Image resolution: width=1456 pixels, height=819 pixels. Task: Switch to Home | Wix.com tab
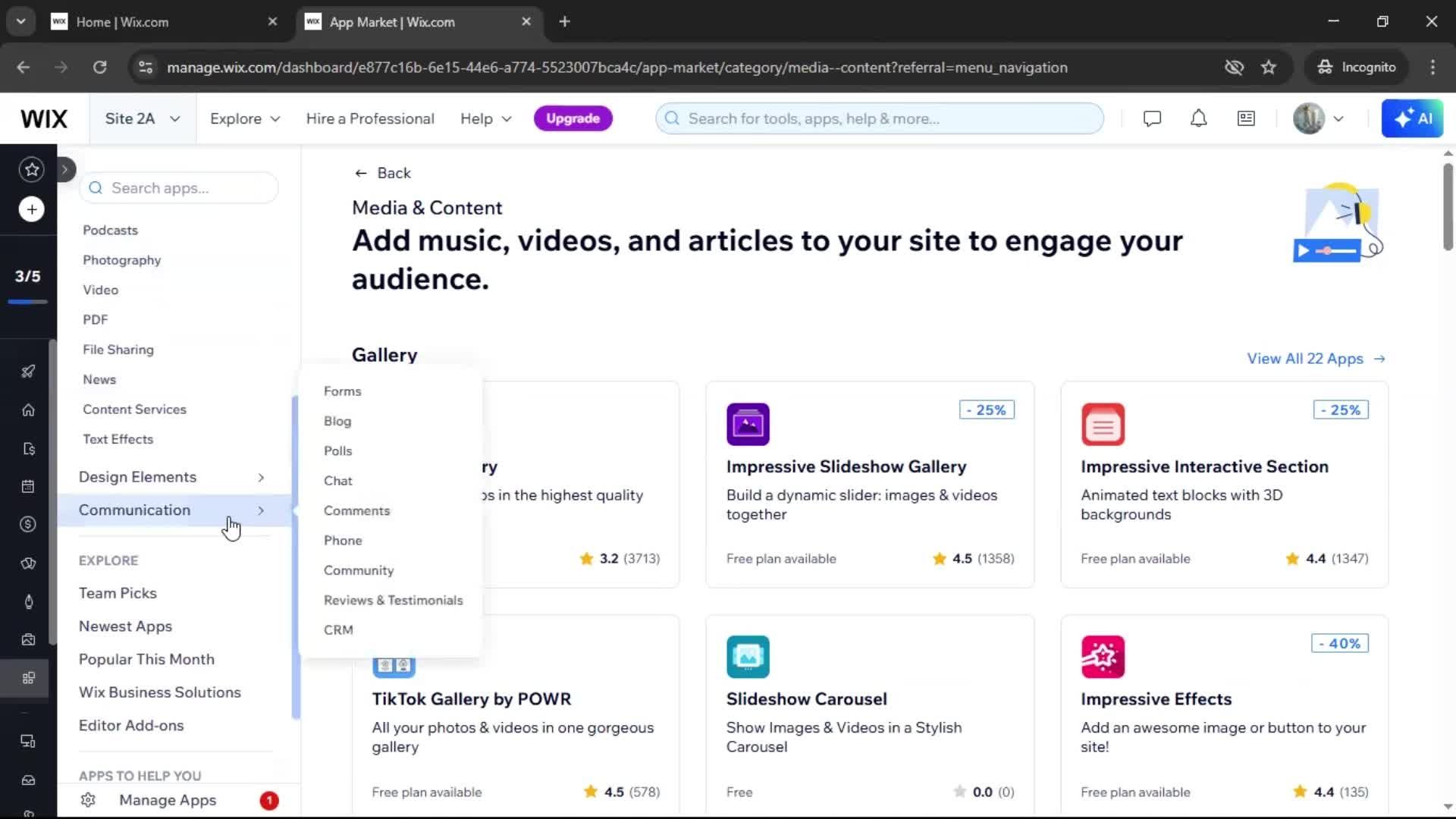point(165,21)
